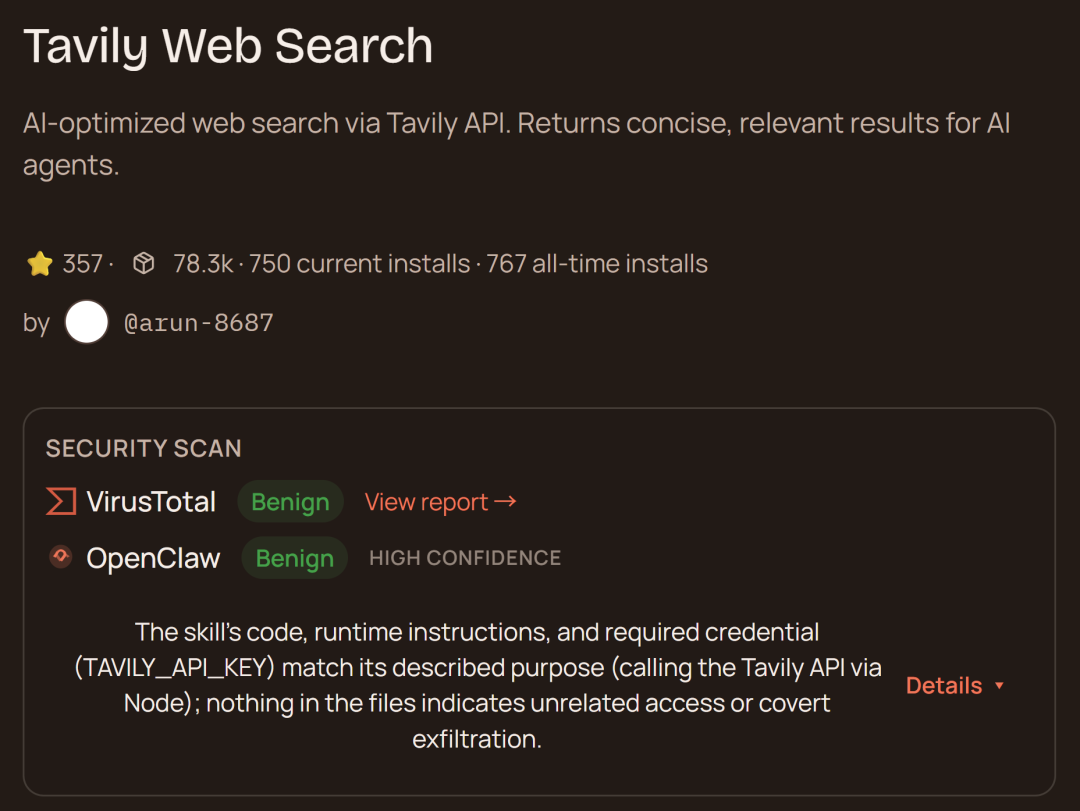Click the Tavily Web Search title
This screenshot has height=811, width=1080.
pyautogui.click(x=228, y=46)
